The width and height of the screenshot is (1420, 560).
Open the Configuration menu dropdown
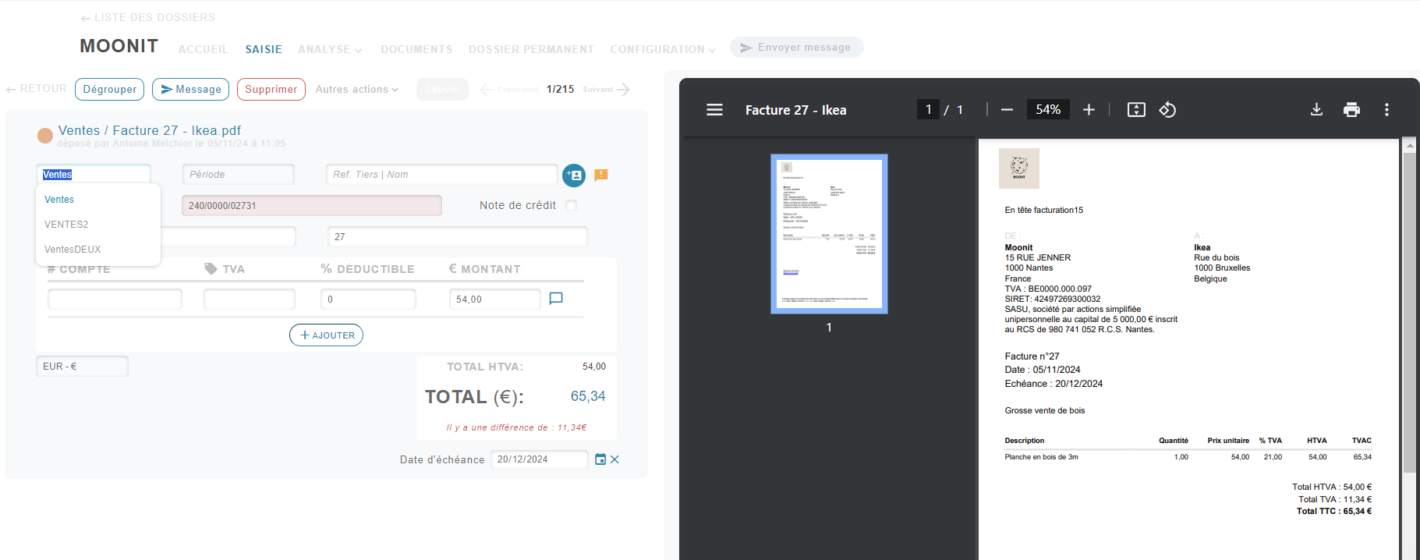point(663,49)
